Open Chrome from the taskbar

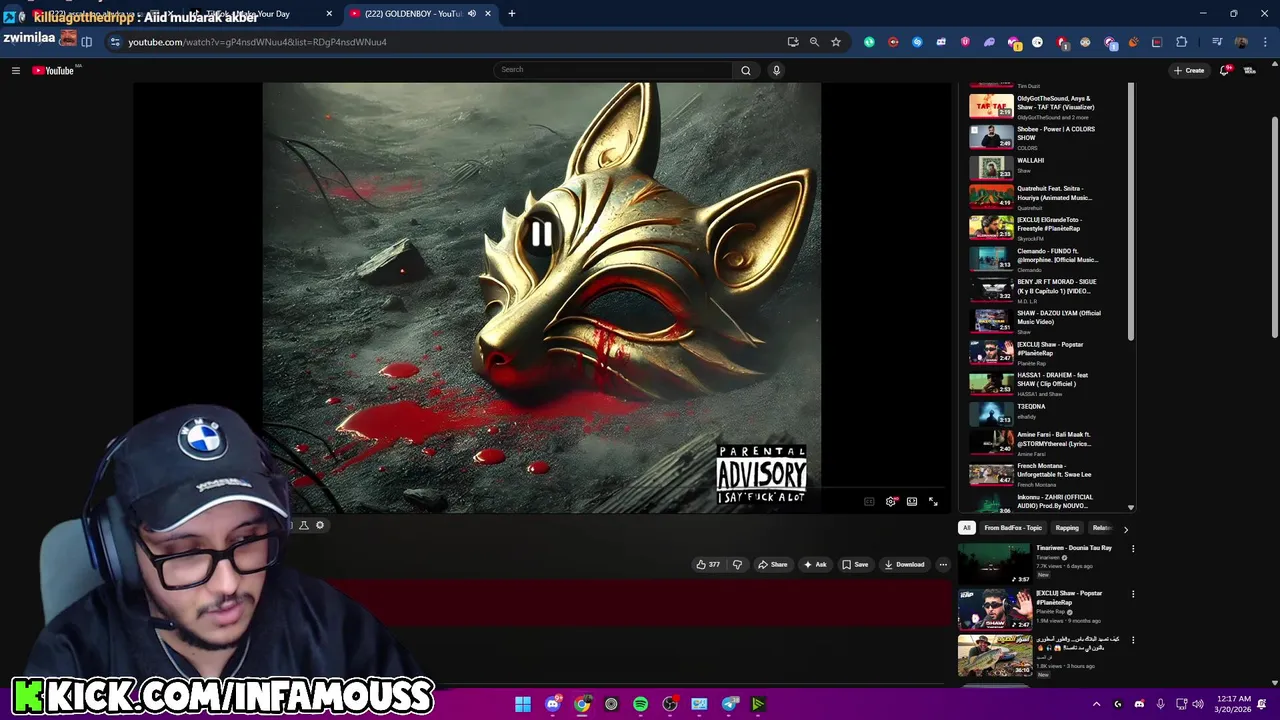tap(582, 704)
